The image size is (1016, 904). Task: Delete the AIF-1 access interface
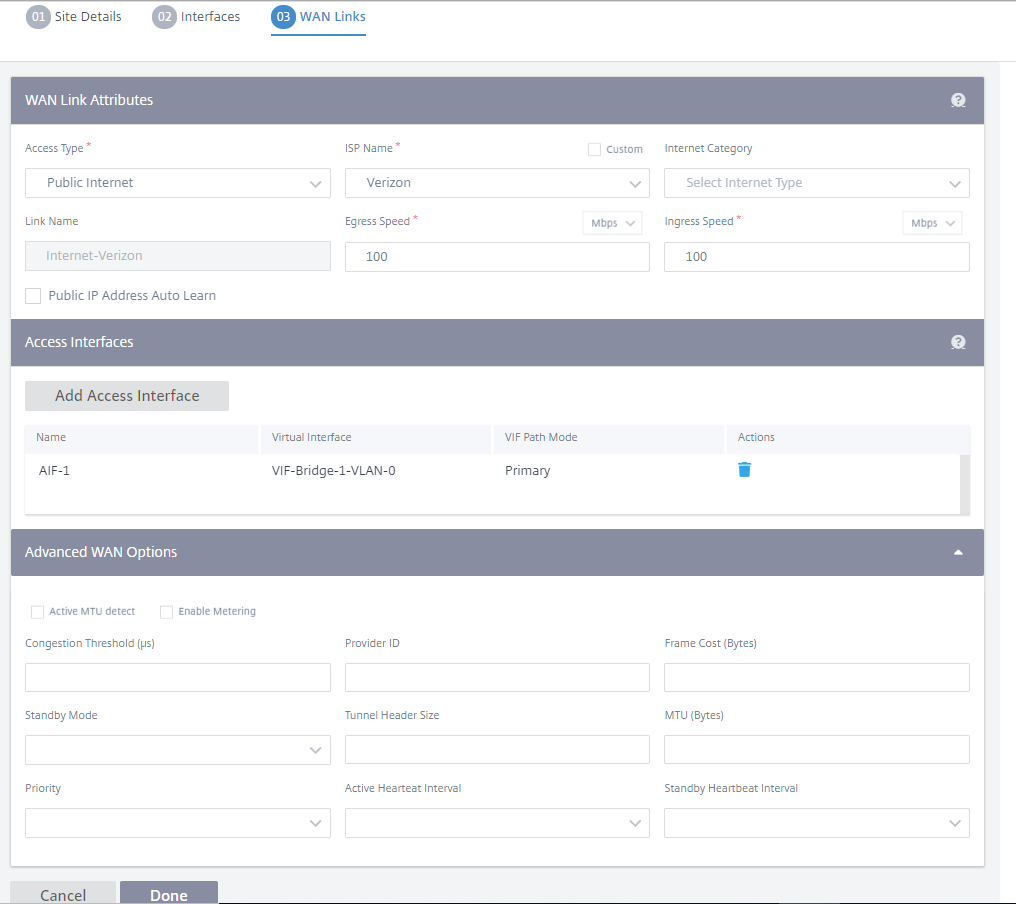click(744, 470)
